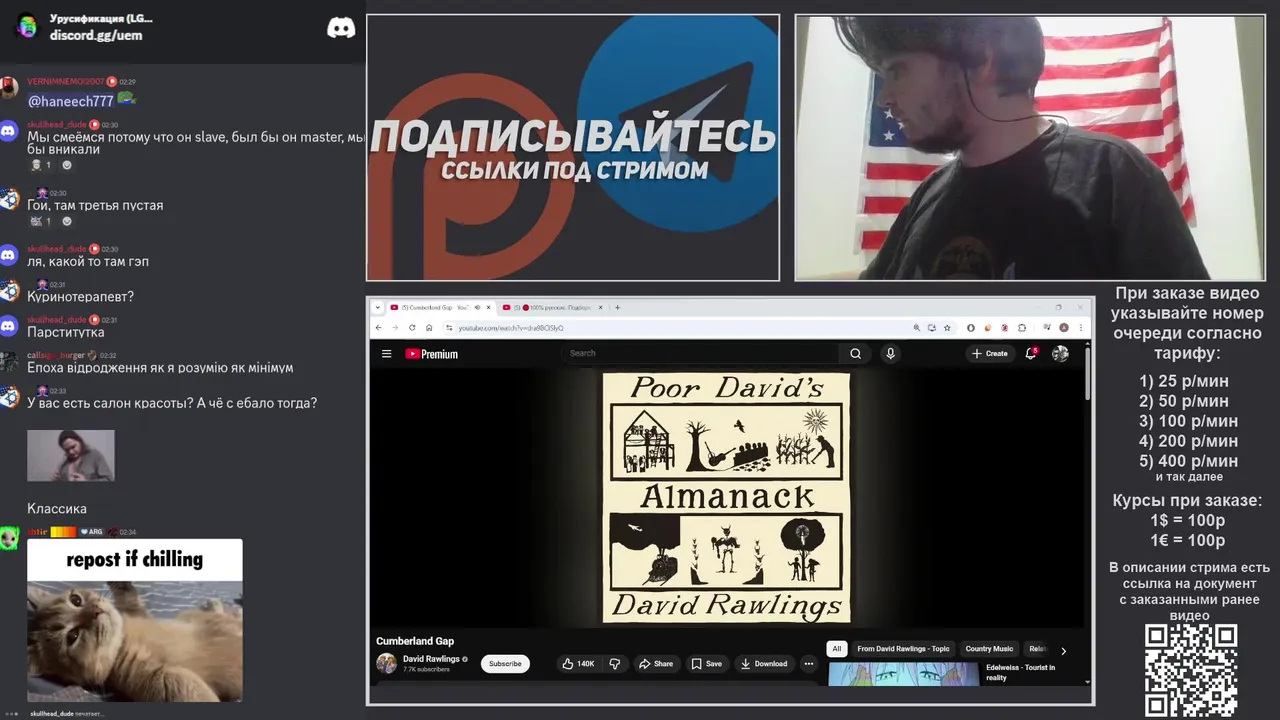Open the repost if chilling cat image
The width and height of the screenshot is (1280, 720).
[x=134, y=620]
